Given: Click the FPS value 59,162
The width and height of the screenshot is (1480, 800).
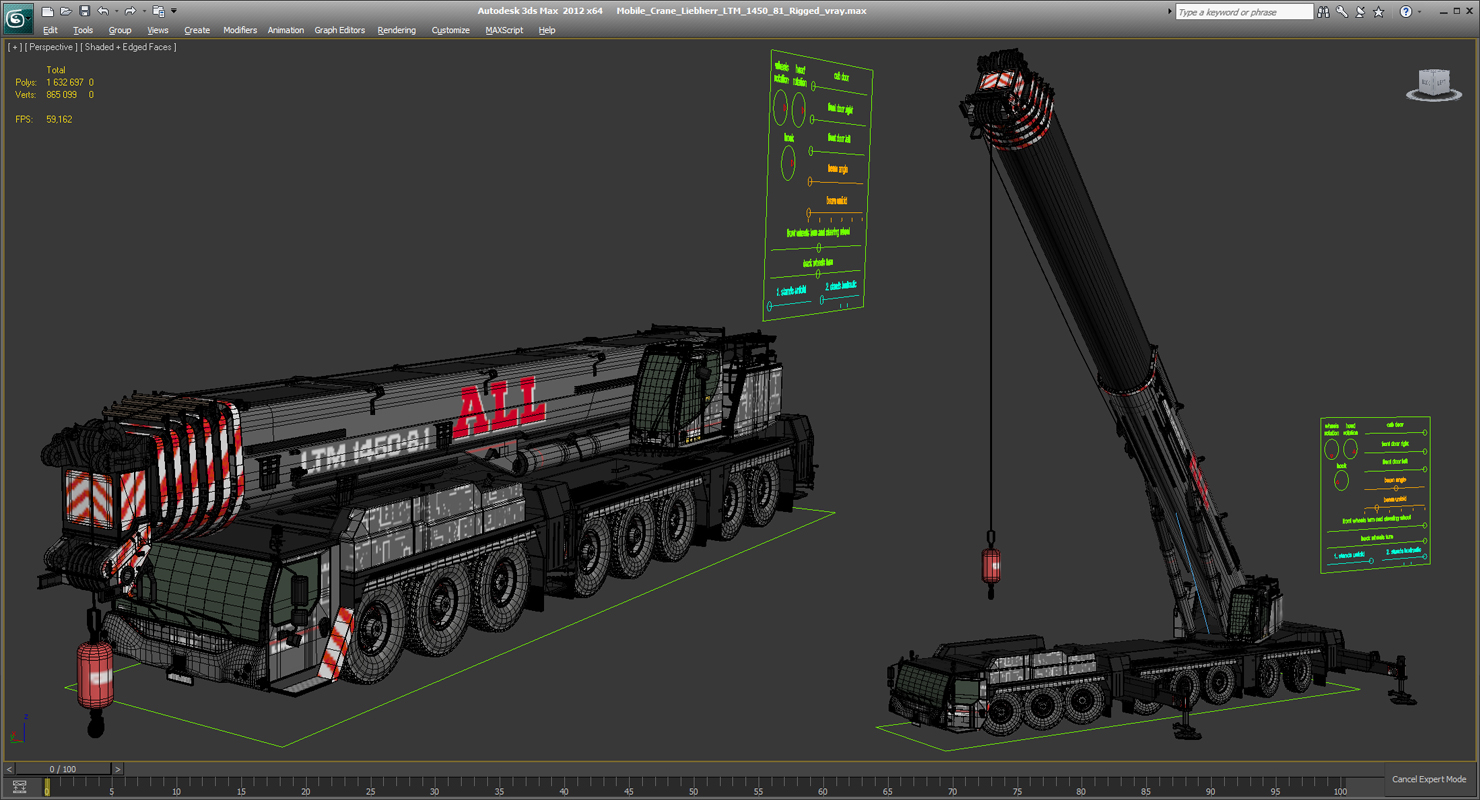Looking at the screenshot, I should (59, 119).
